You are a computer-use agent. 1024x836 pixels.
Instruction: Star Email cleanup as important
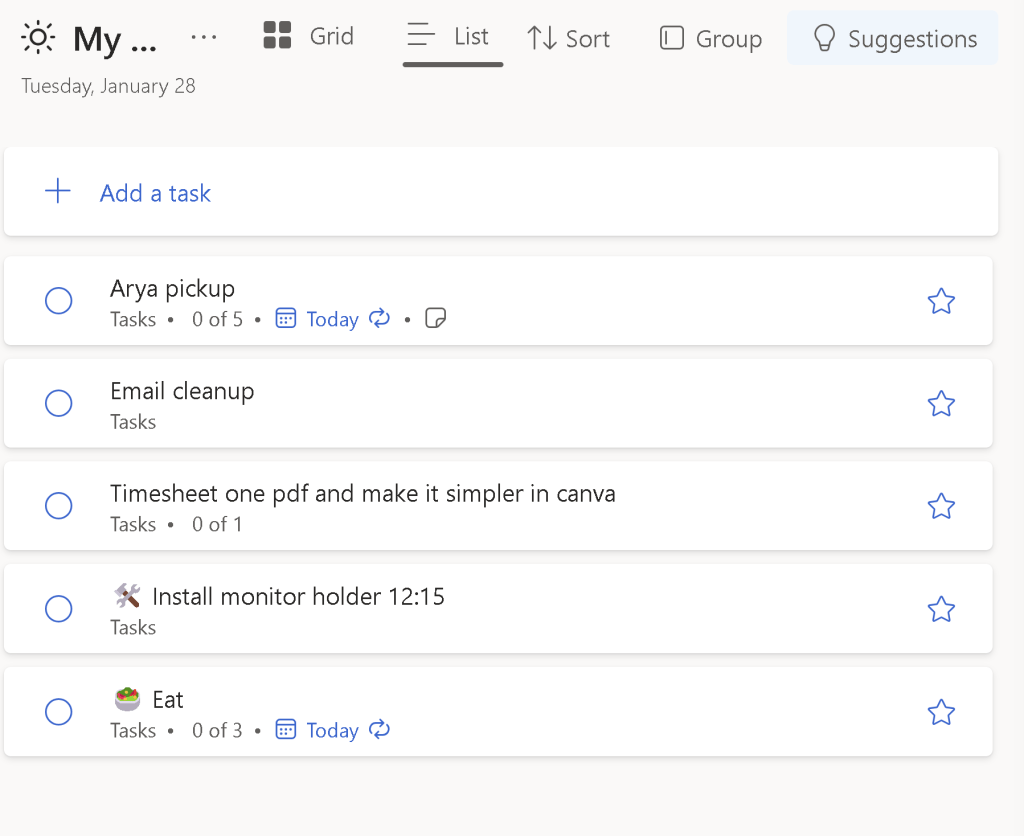click(941, 404)
